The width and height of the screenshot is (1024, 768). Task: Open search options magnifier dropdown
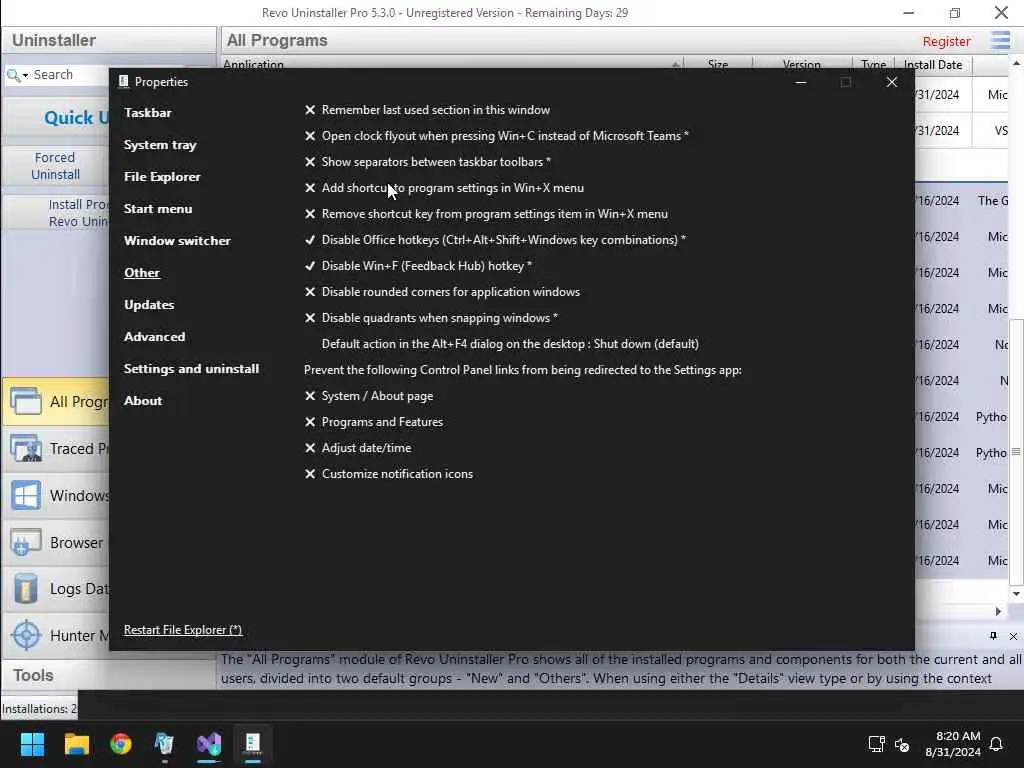[x=17, y=76]
